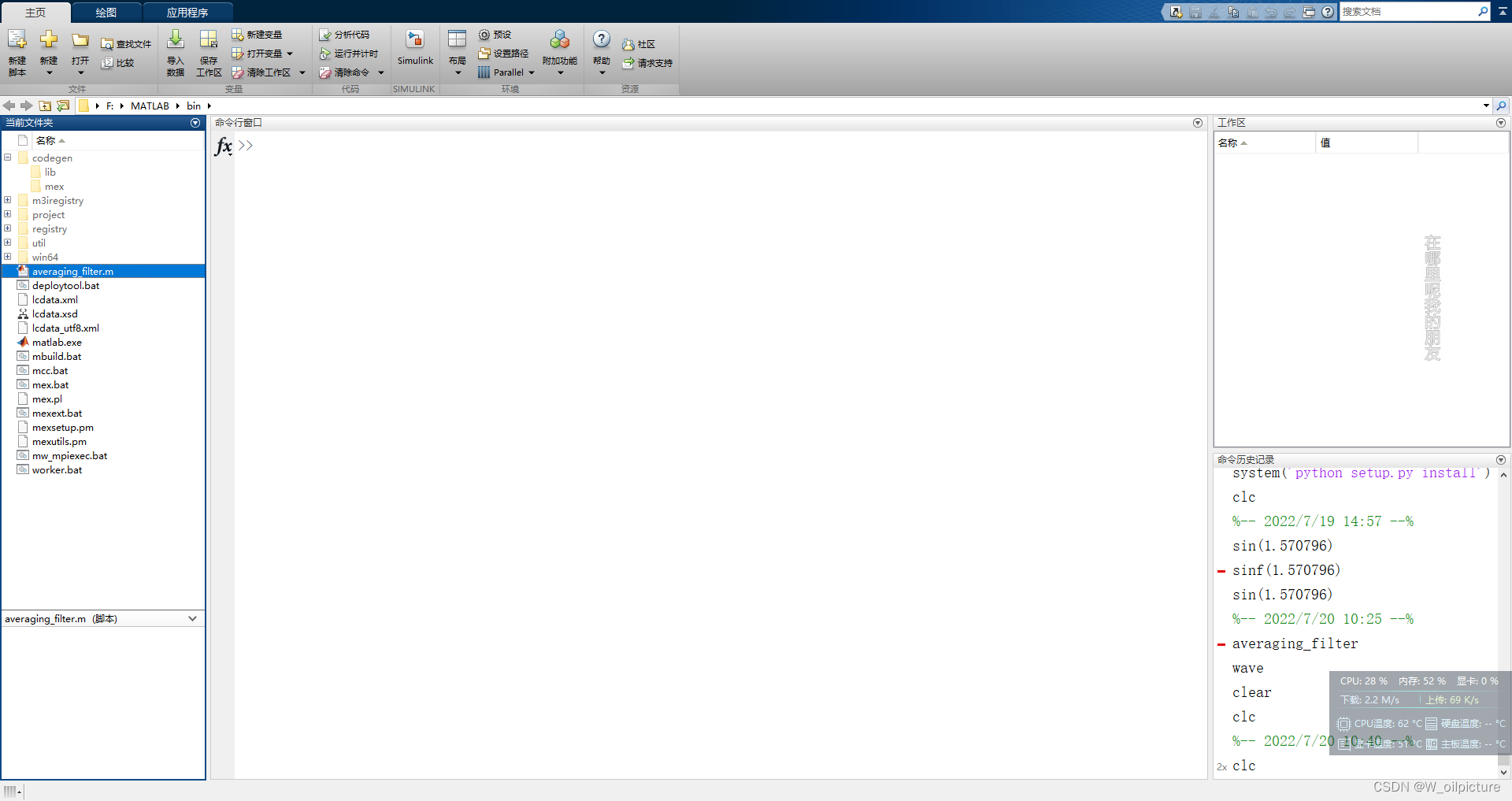Click the 打开 (Open) folder icon
Viewport: 1512px width, 801px height.
80,40
